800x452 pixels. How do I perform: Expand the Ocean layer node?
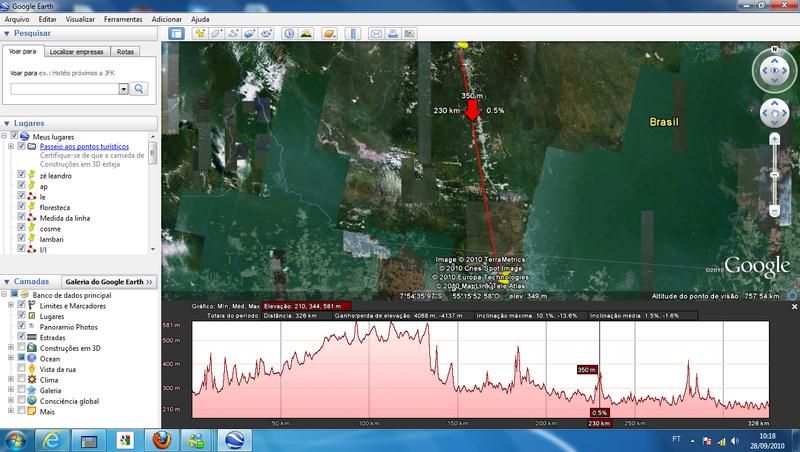[x=11, y=358]
